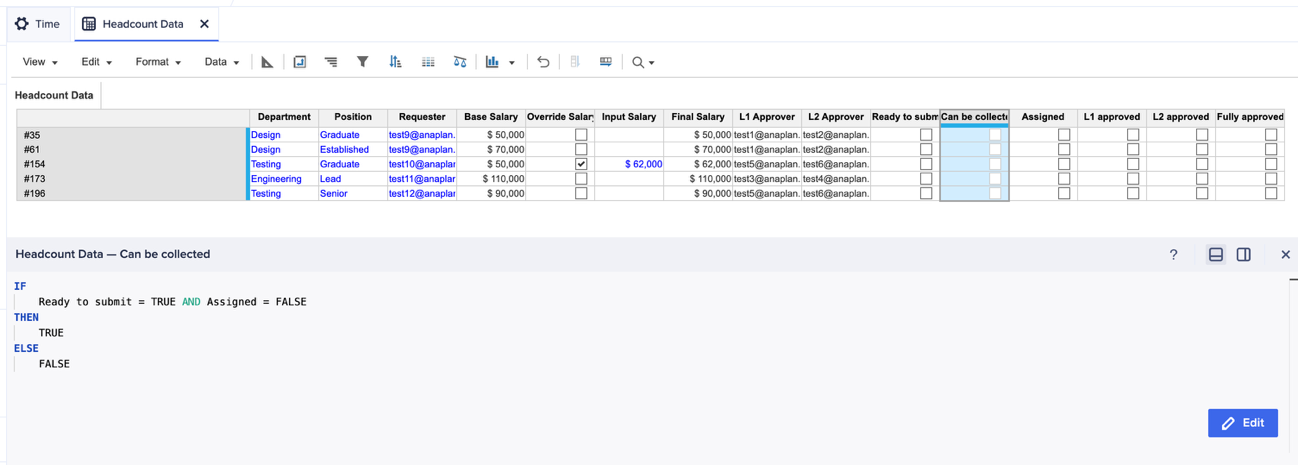Click the Sort icon in the toolbar
The height and width of the screenshot is (465, 1298).
pos(395,62)
